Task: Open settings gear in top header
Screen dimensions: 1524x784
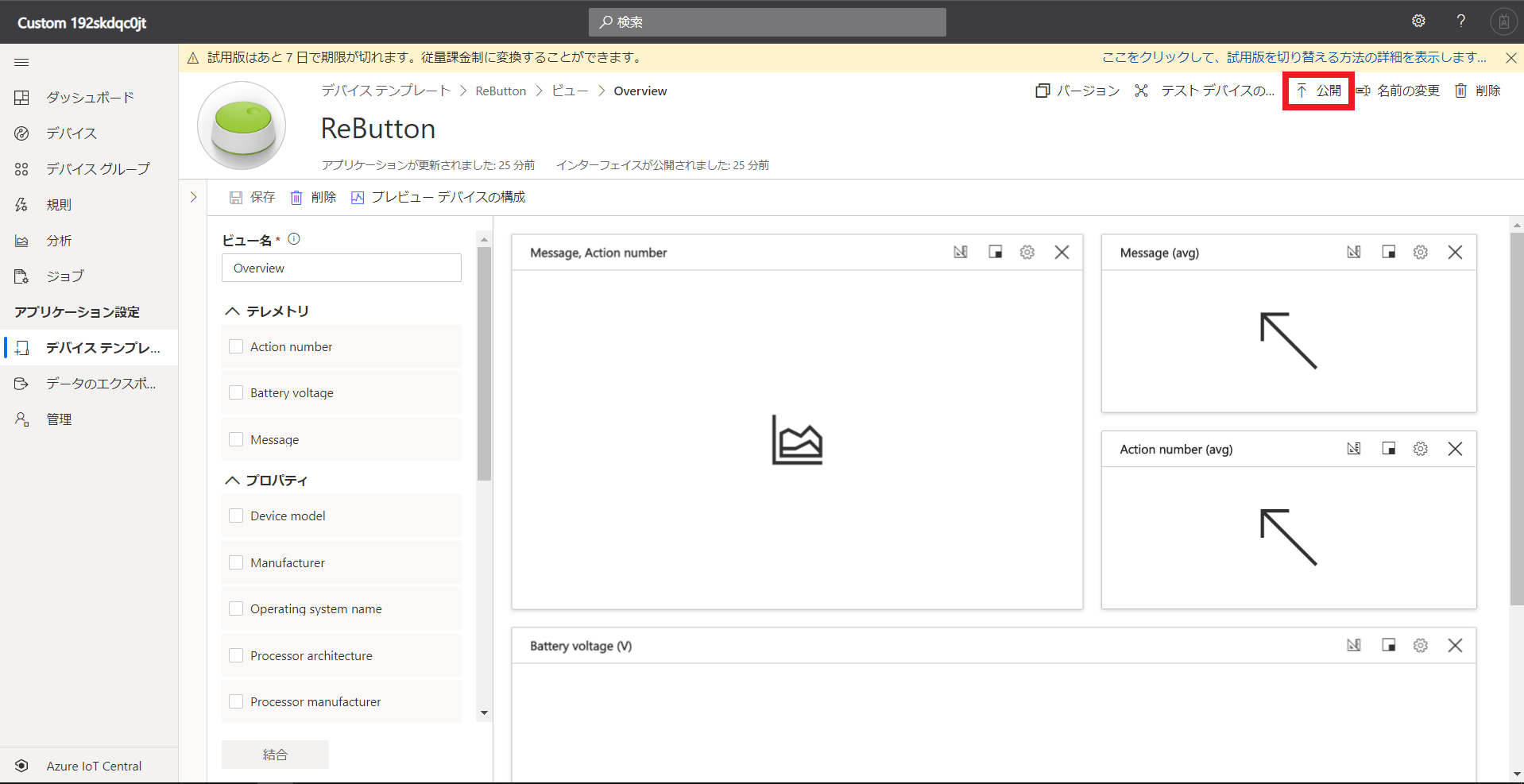Action: [1418, 21]
